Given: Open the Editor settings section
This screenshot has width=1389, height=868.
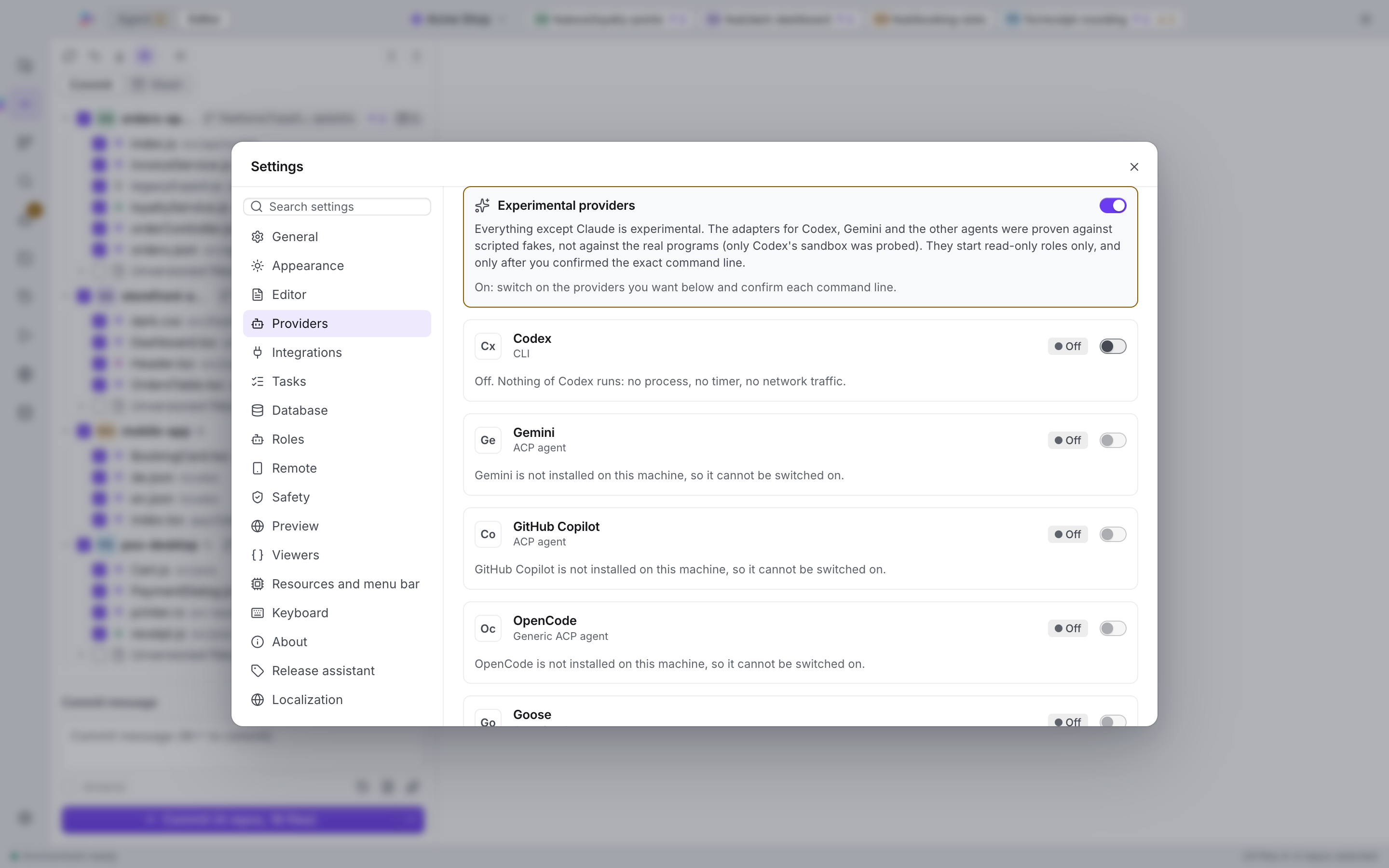Looking at the screenshot, I should pyautogui.click(x=337, y=295).
